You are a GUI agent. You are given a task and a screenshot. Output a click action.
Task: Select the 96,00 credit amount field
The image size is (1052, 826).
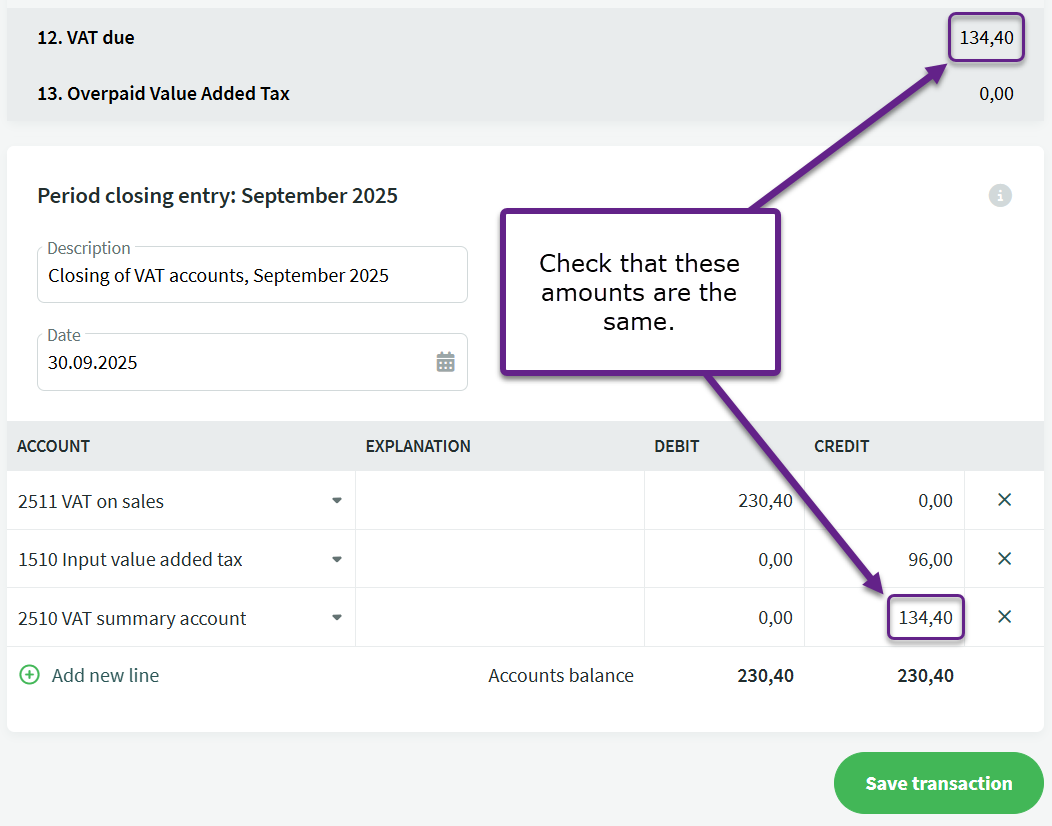coord(885,560)
